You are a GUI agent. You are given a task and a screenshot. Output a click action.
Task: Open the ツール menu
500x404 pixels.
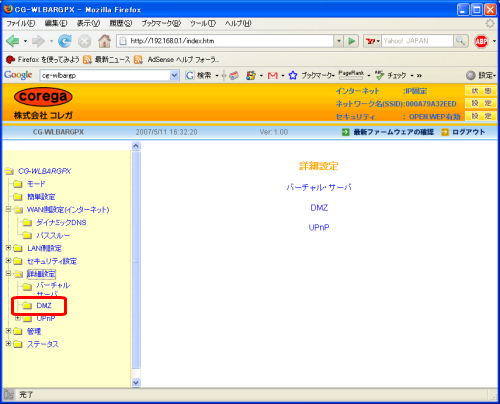(x=203, y=23)
